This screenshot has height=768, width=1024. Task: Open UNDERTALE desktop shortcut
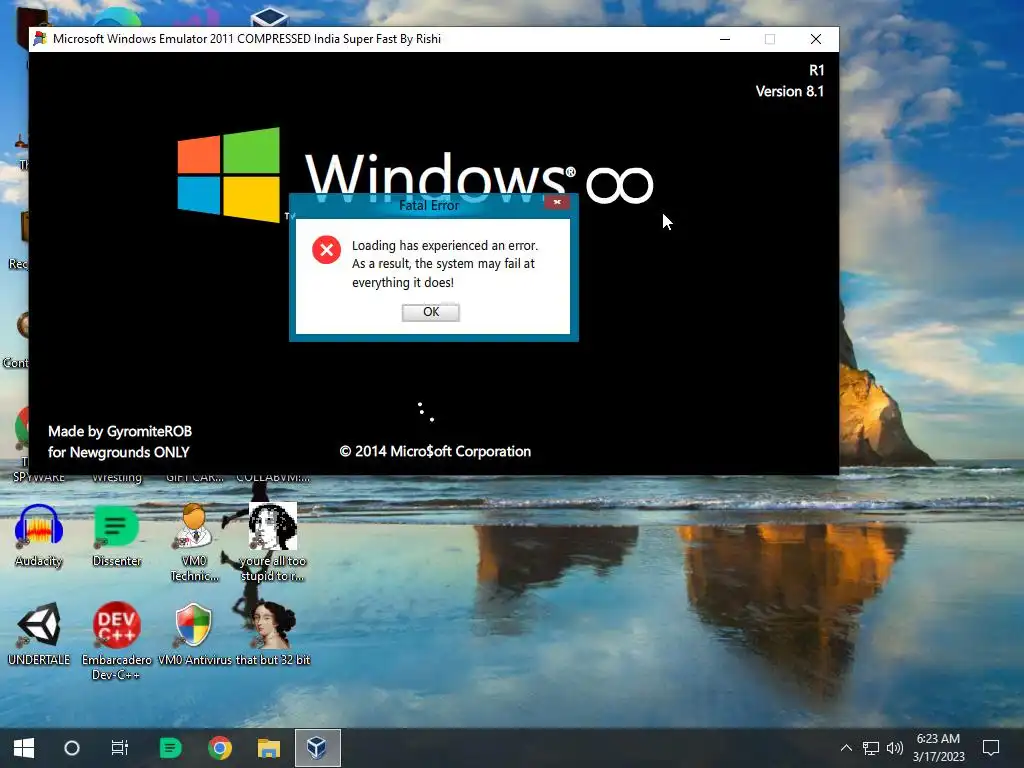[x=39, y=633]
